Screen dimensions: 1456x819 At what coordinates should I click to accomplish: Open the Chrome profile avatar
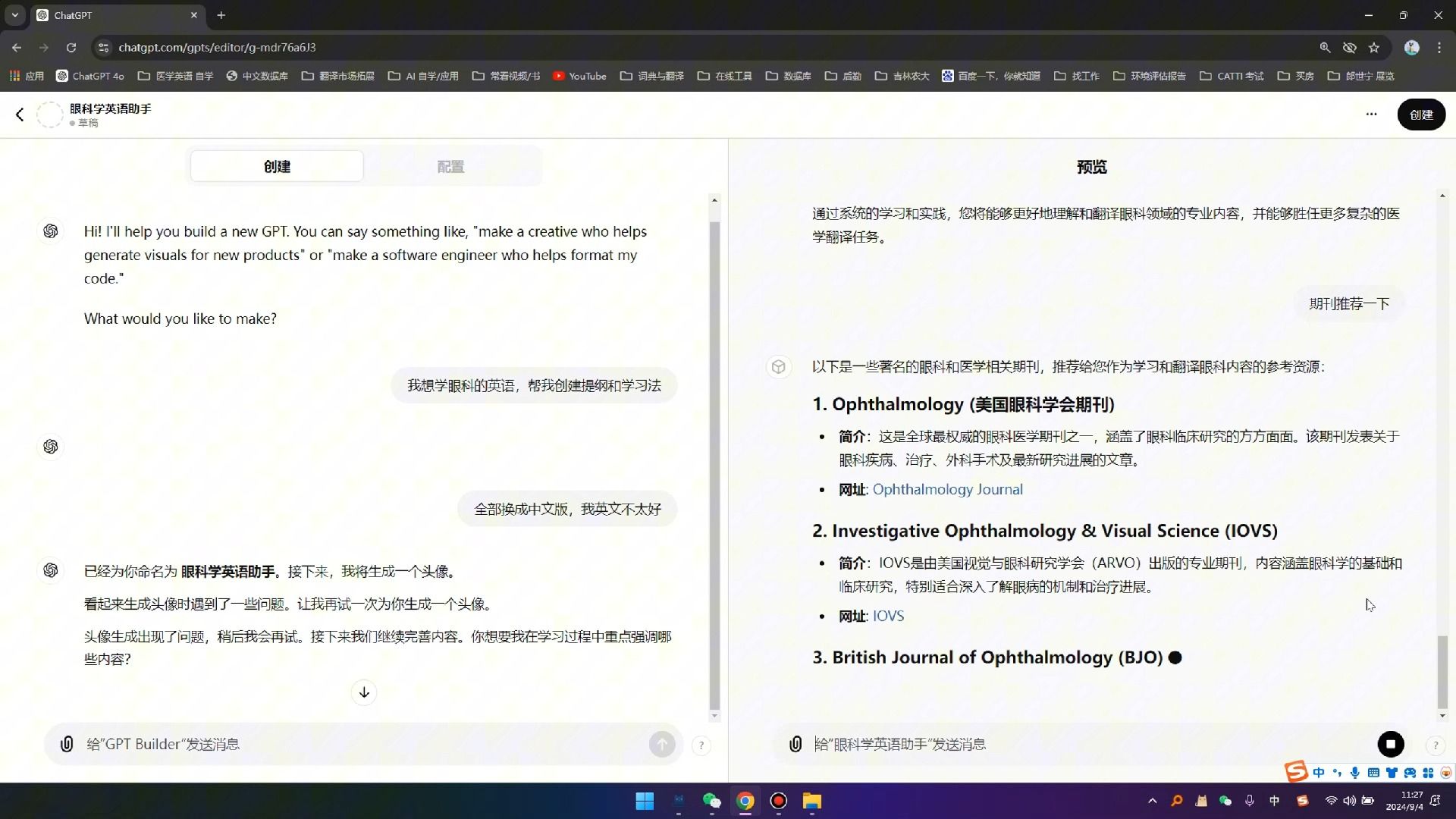click(1411, 47)
